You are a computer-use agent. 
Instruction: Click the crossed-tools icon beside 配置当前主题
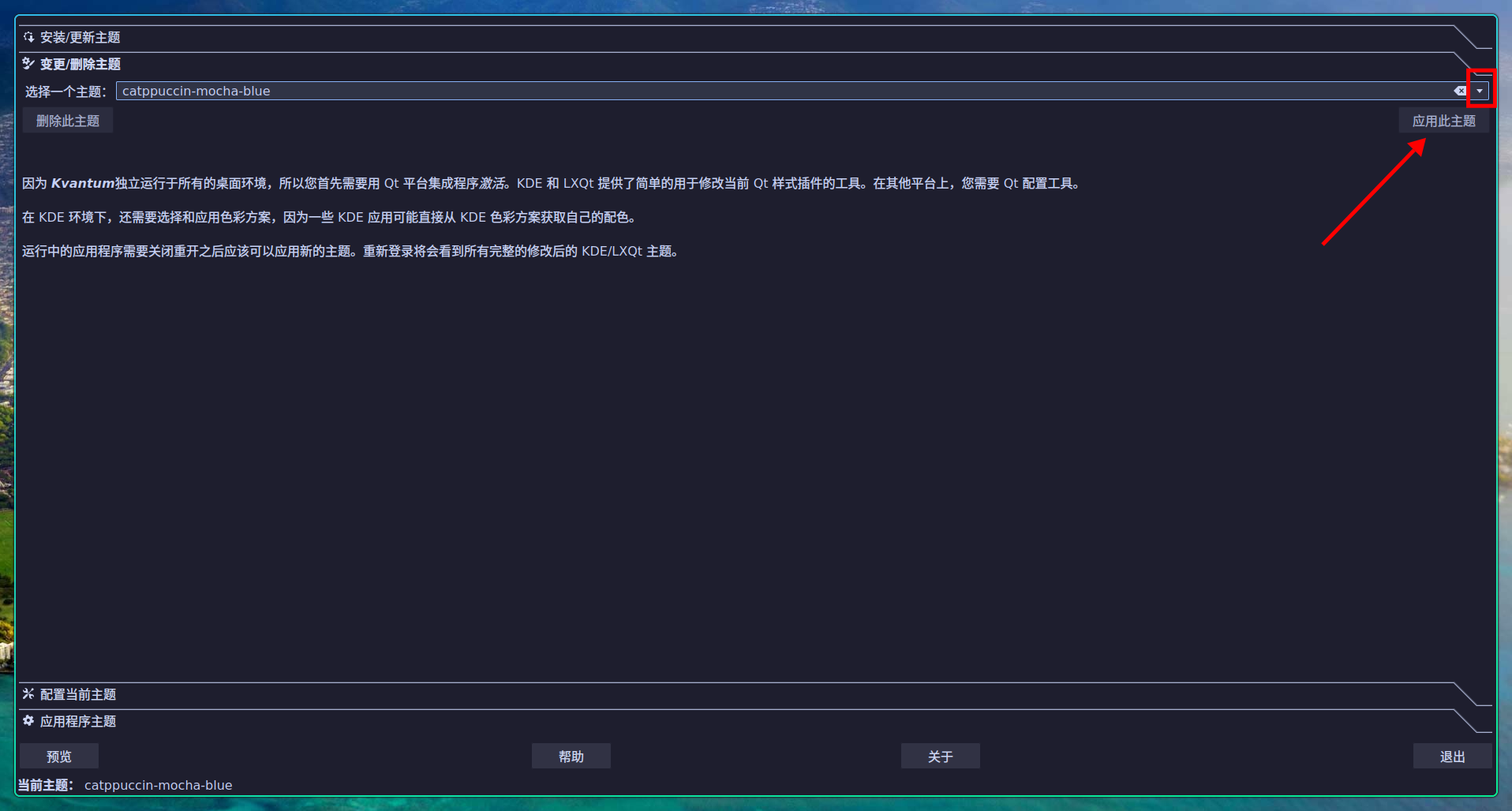(x=28, y=694)
